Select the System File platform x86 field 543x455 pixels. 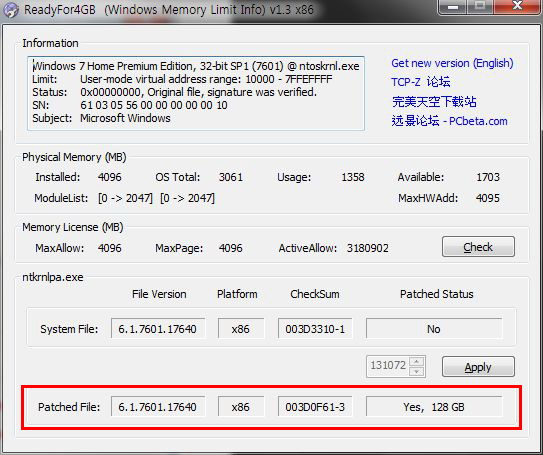pyautogui.click(x=241, y=328)
